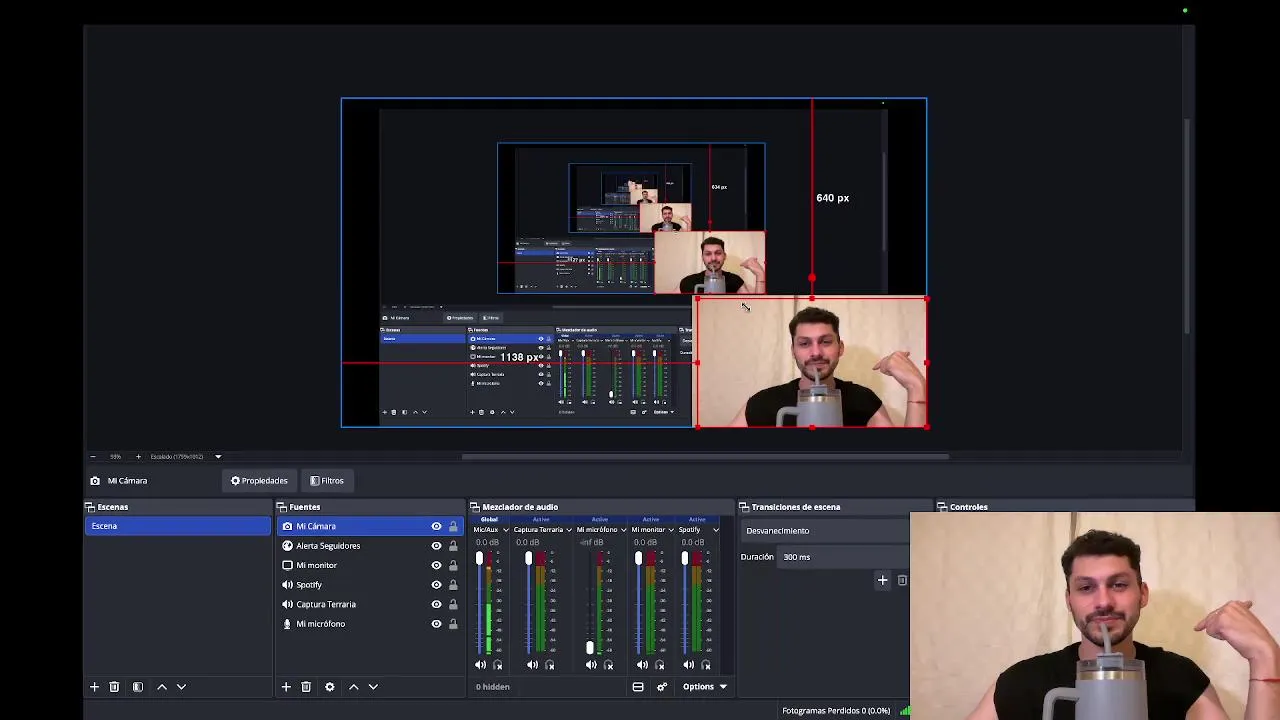Viewport: 1280px width, 720px height.
Task: Hide the Captura Terraria source
Action: (x=436, y=604)
